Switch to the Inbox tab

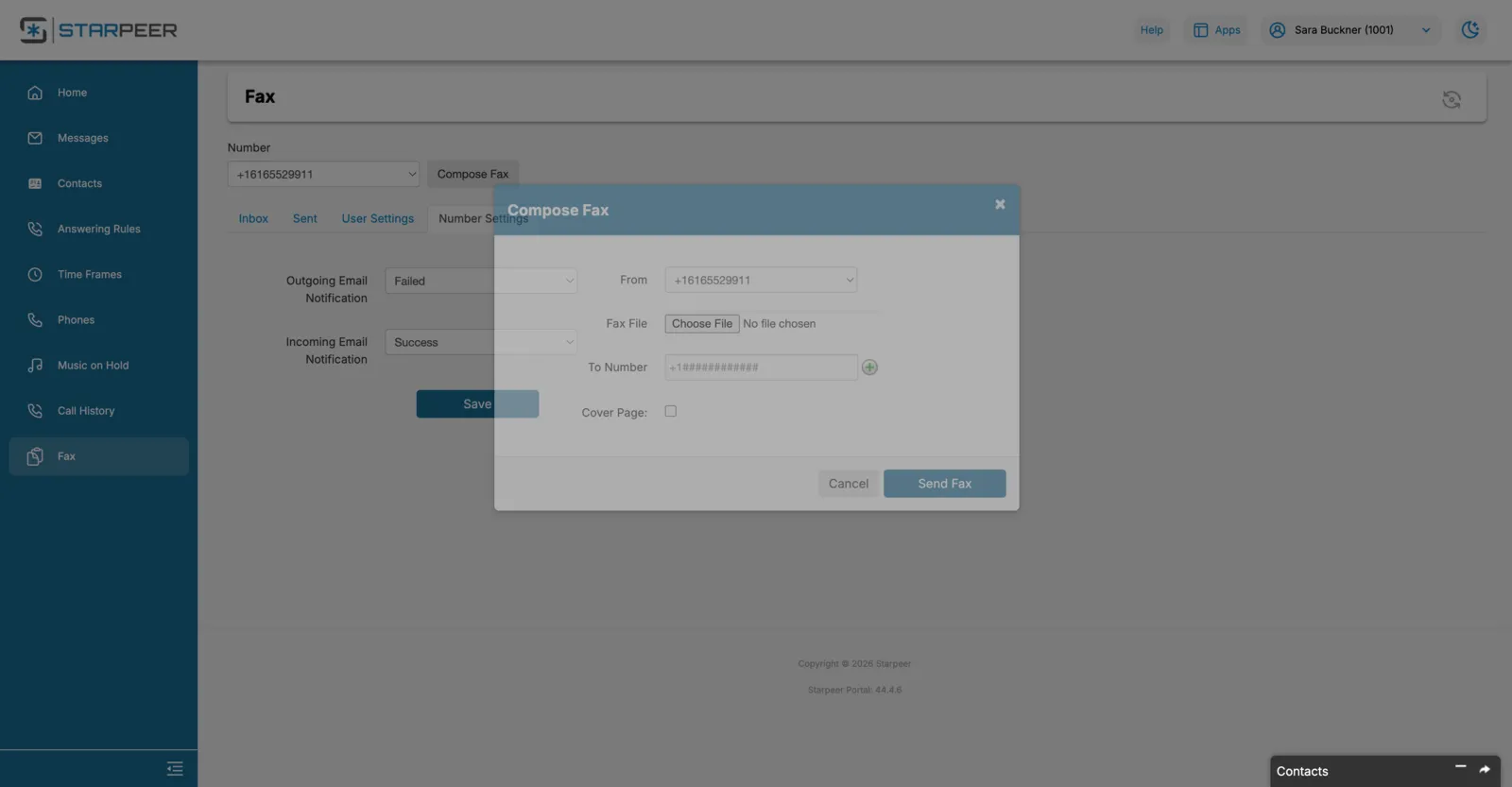pos(253,218)
